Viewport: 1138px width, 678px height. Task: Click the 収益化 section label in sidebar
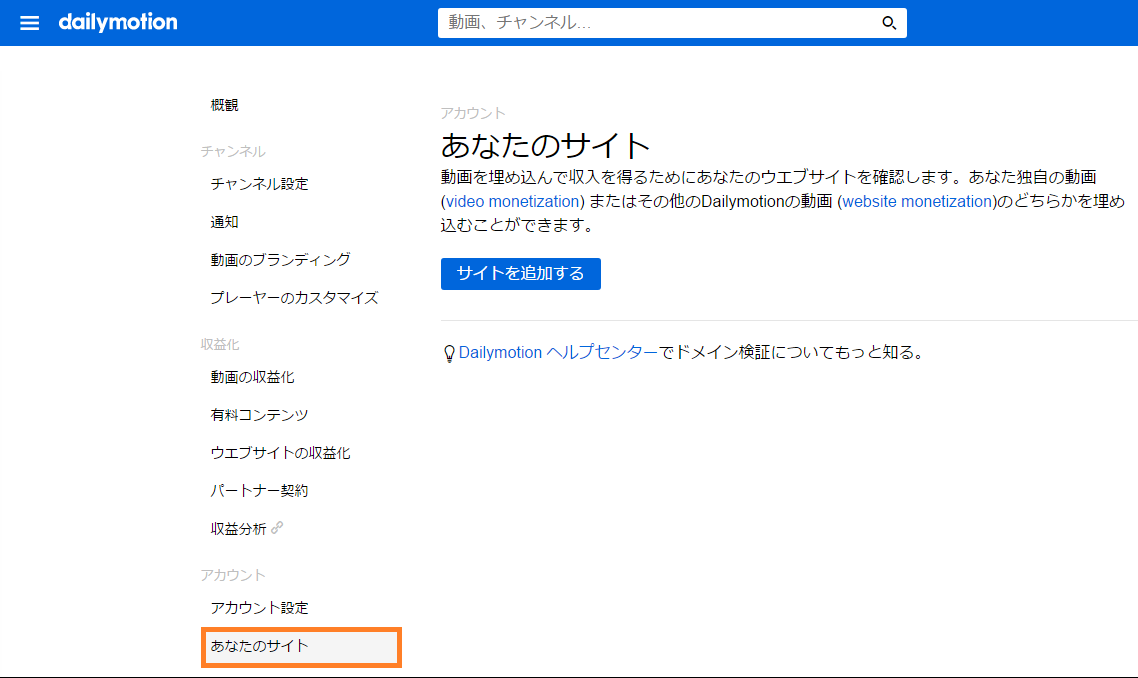tap(220, 344)
